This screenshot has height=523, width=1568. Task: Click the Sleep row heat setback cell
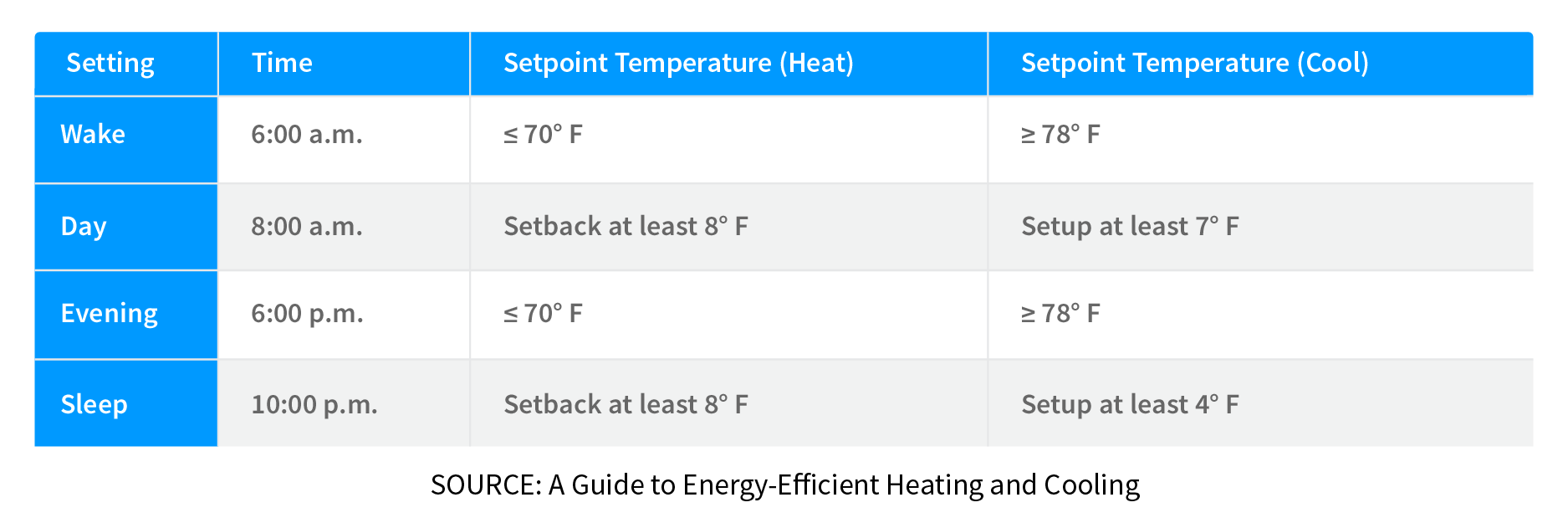coord(626,405)
